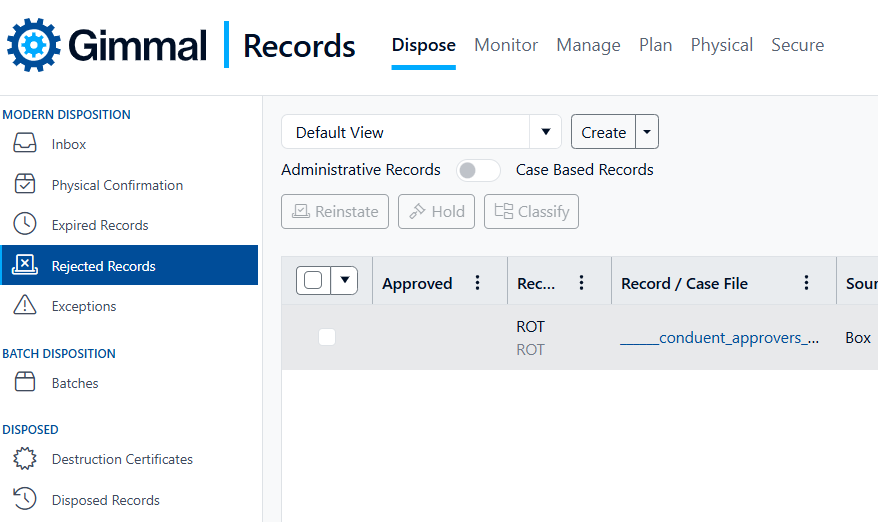Click the Exceptions warning triangle icon
Screen dimensions: 878x522
(25, 306)
